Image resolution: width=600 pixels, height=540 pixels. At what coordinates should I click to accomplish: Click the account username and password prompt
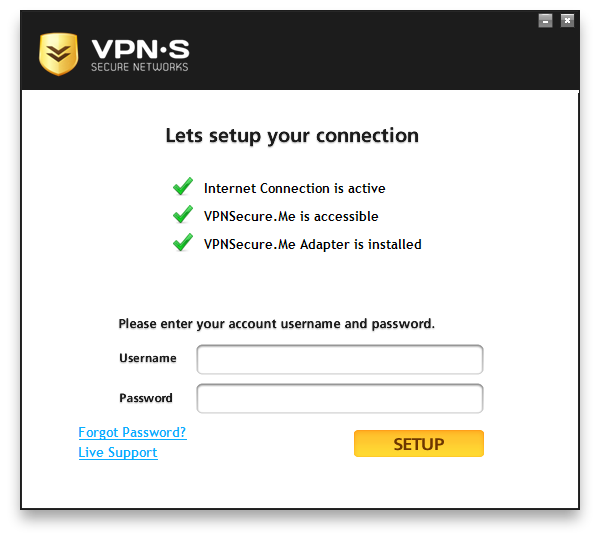click(277, 324)
